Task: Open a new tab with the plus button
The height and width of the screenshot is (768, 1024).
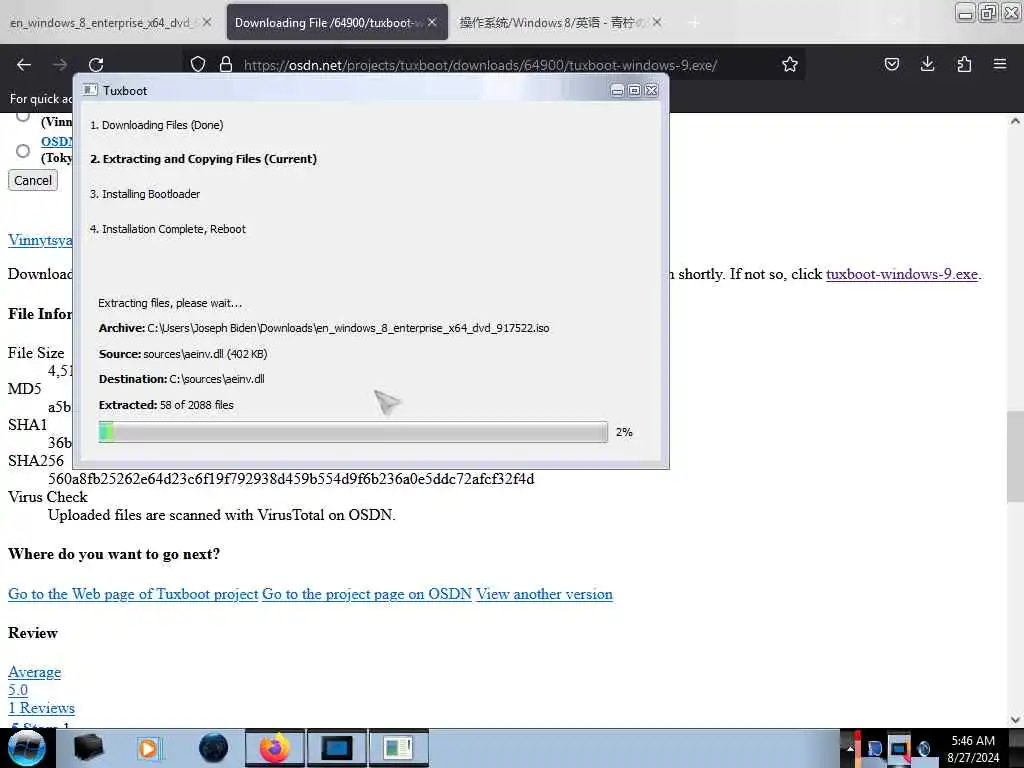Action: tap(694, 23)
